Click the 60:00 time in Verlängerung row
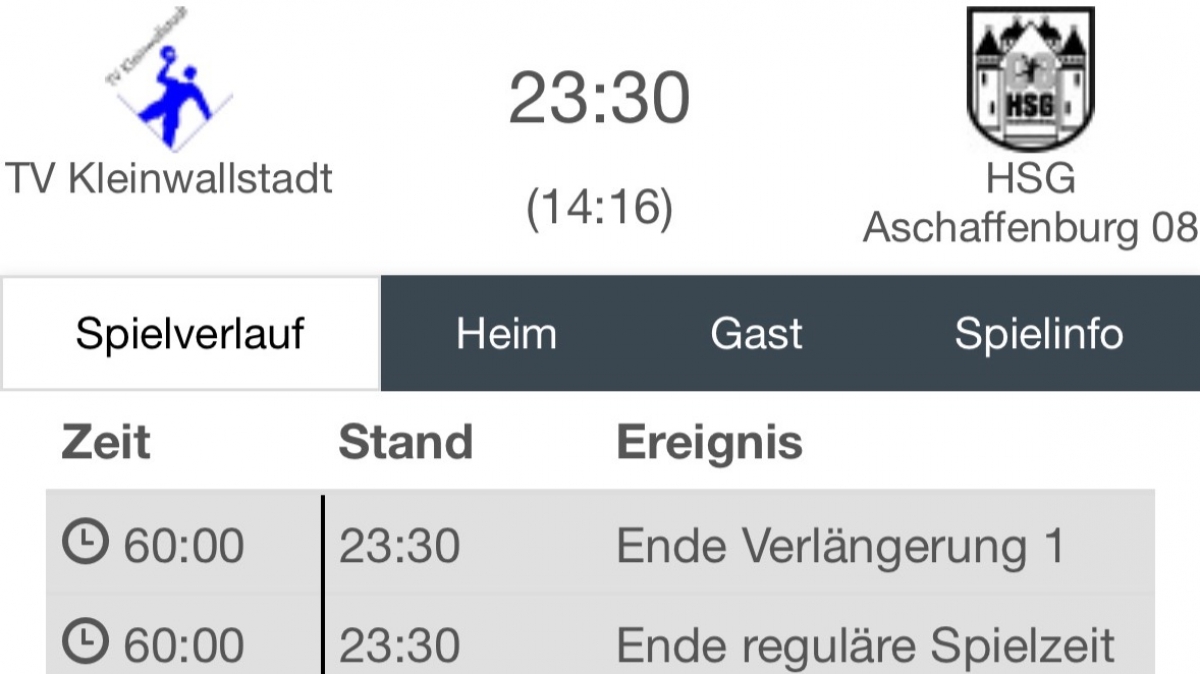The image size is (1200, 674). (x=183, y=546)
